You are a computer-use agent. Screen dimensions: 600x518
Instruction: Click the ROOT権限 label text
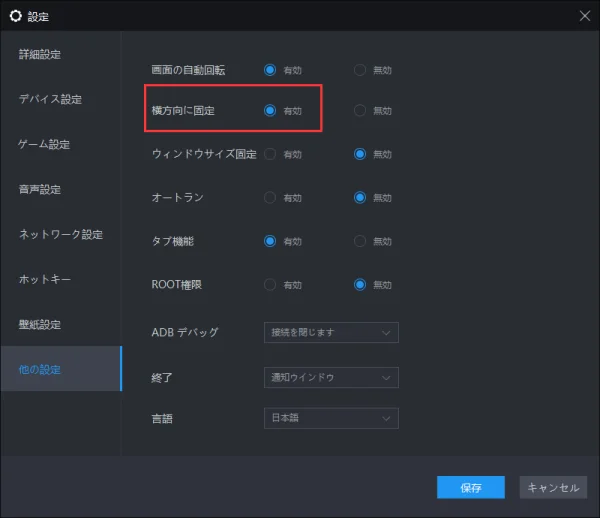[176, 285]
